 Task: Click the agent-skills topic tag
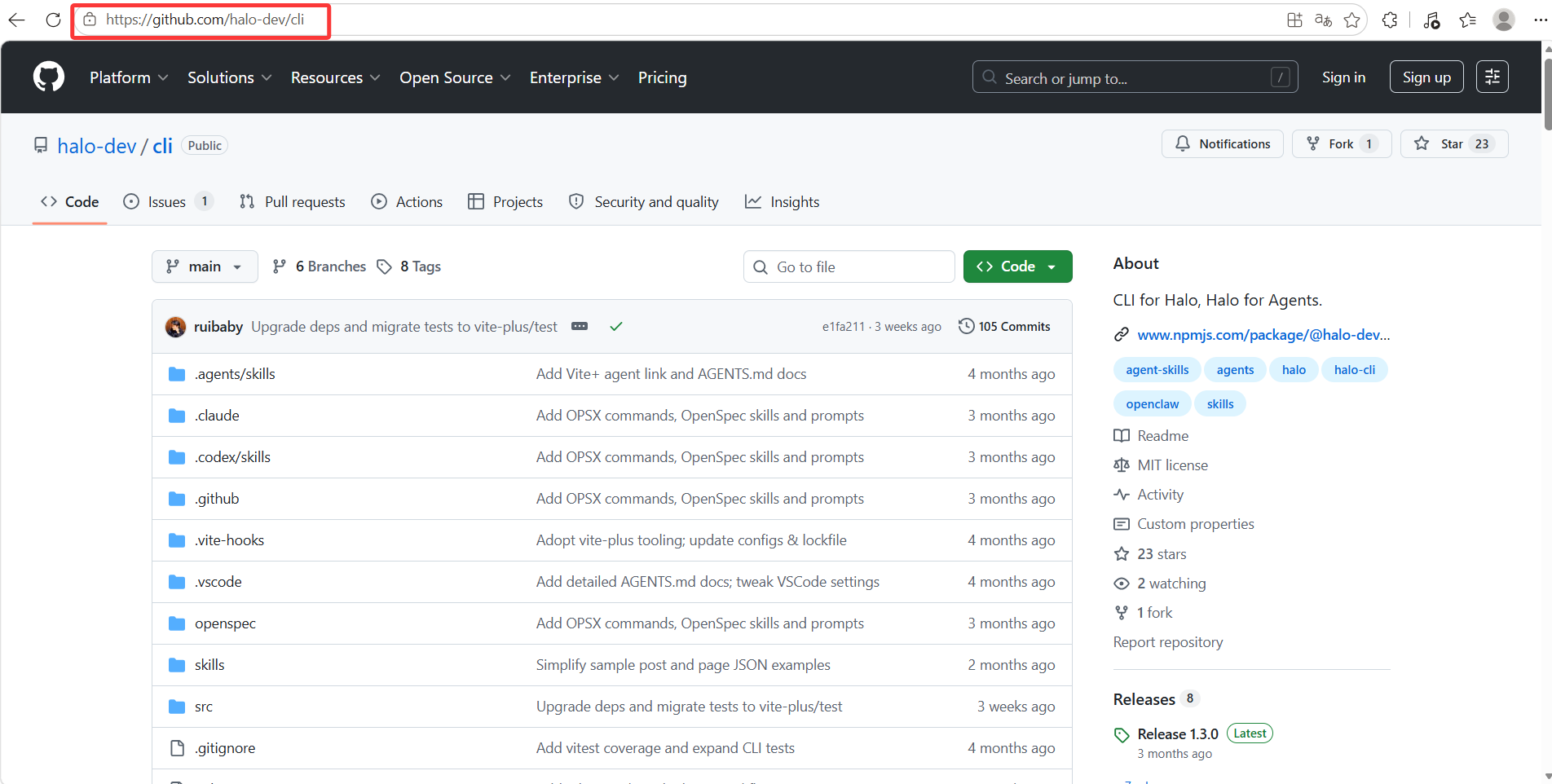click(1157, 370)
